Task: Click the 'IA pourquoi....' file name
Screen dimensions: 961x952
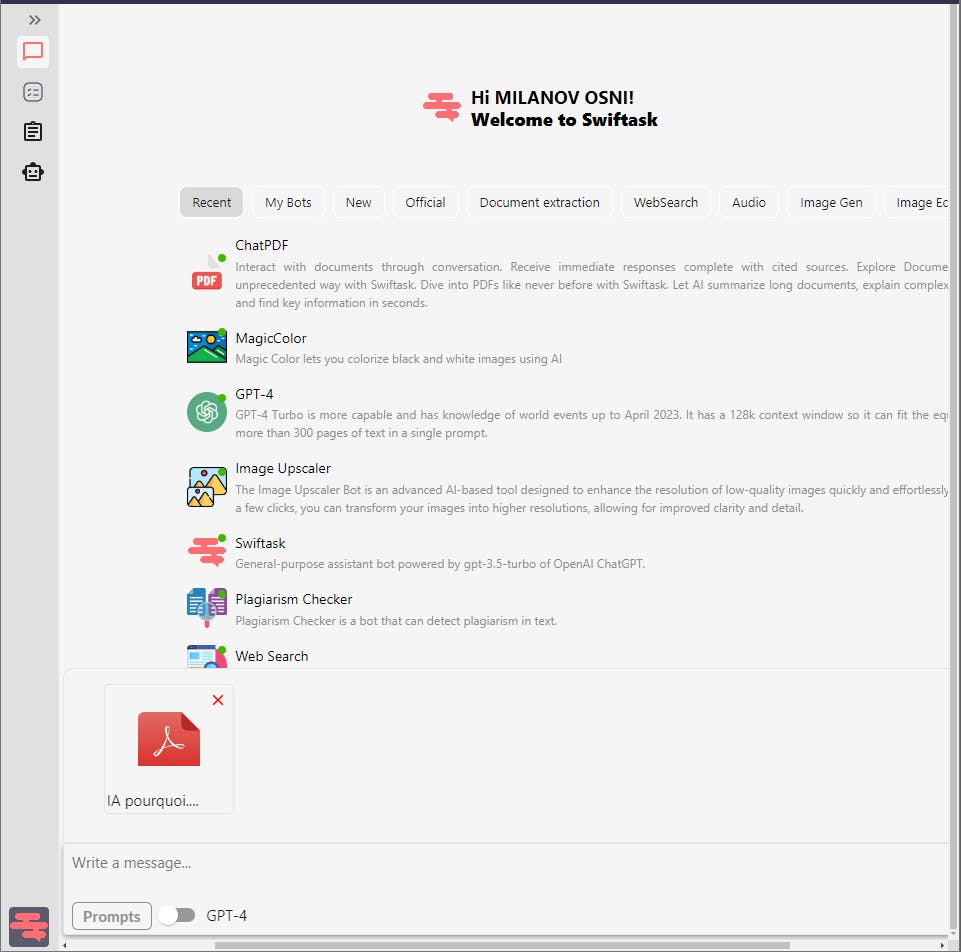Action: point(153,801)
